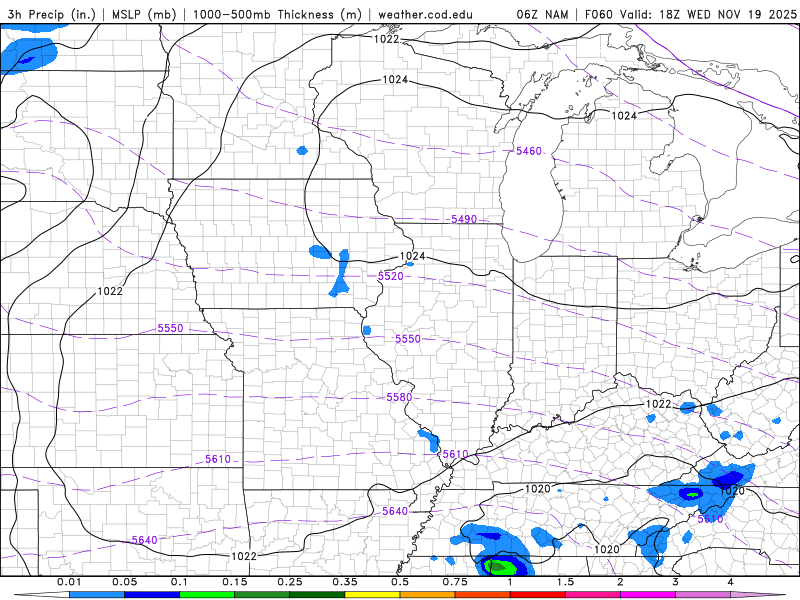Select the 5520 thickness contour label
800x600 pixels.
390,276
